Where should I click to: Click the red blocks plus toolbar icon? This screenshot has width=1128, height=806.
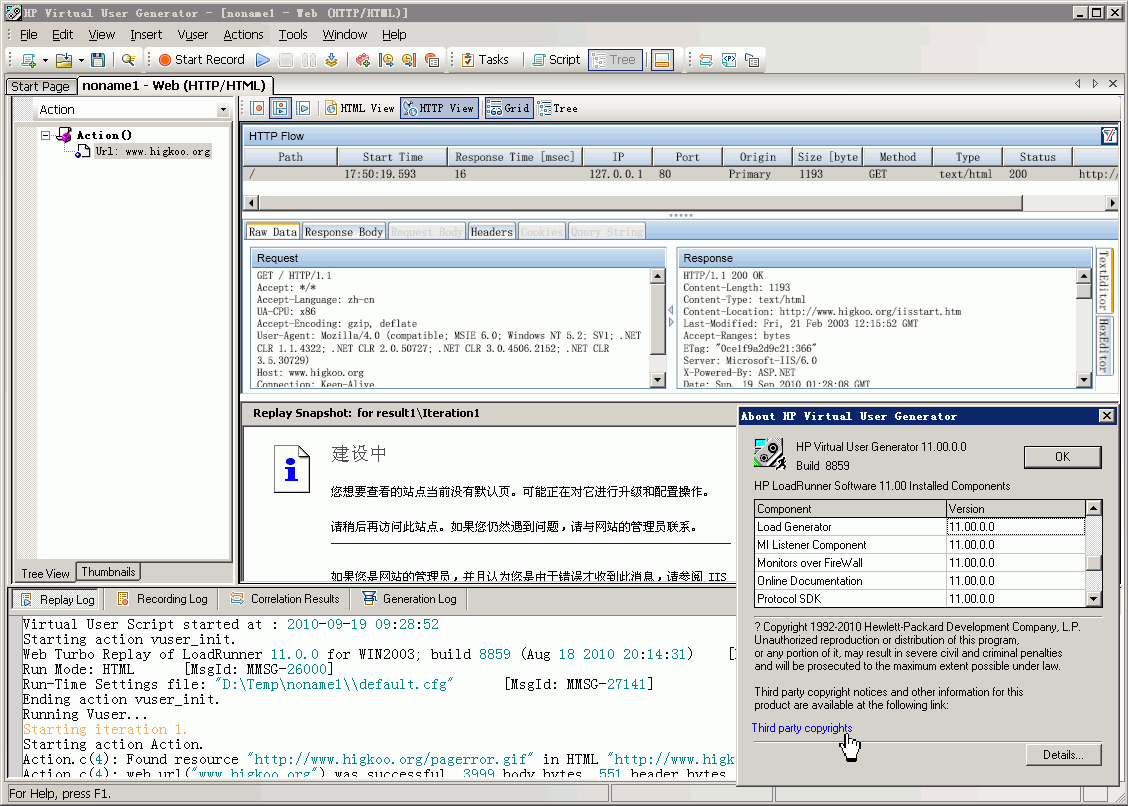tap(363, 60)
